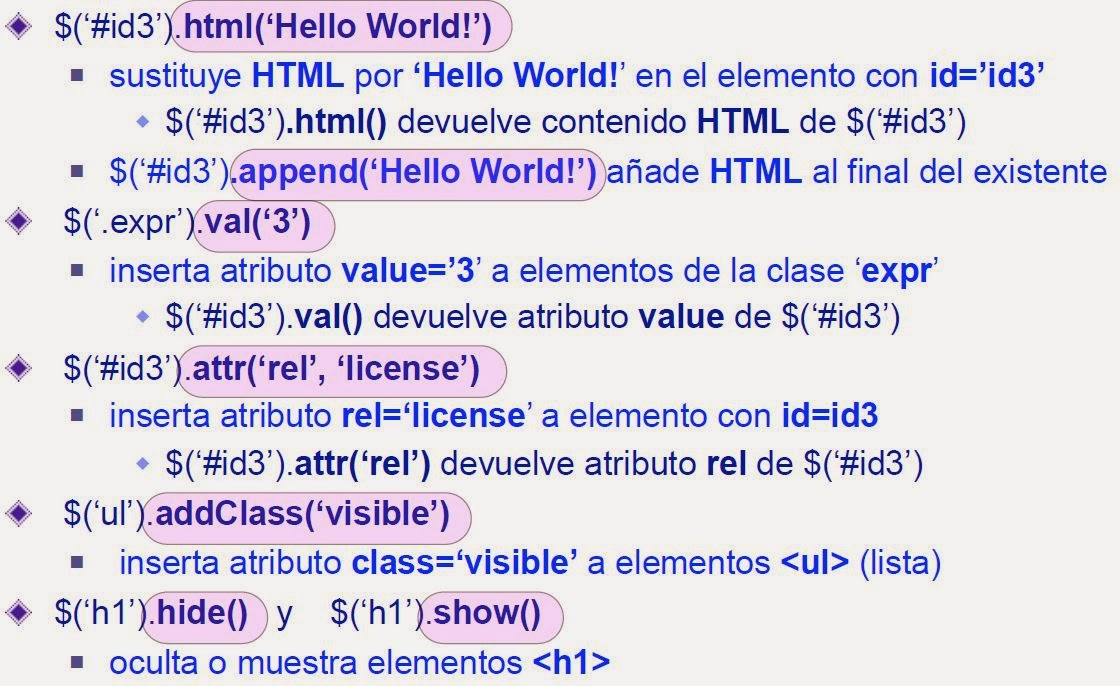
Task: Select the highlighted val('3') oval
Action: pyautogui.click(x=265, y=225)
